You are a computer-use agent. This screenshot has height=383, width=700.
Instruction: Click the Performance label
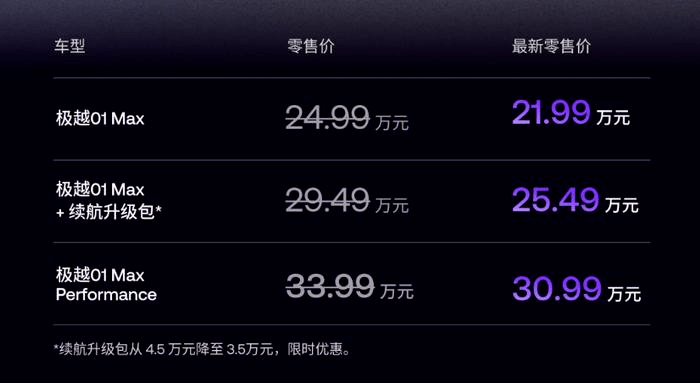tap(106, 295)
